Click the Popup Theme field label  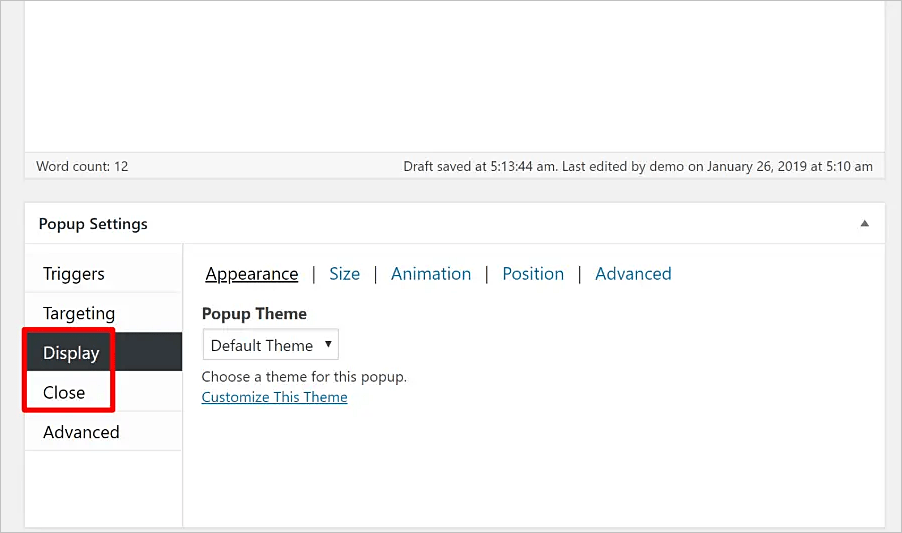(x=254, y=314)
